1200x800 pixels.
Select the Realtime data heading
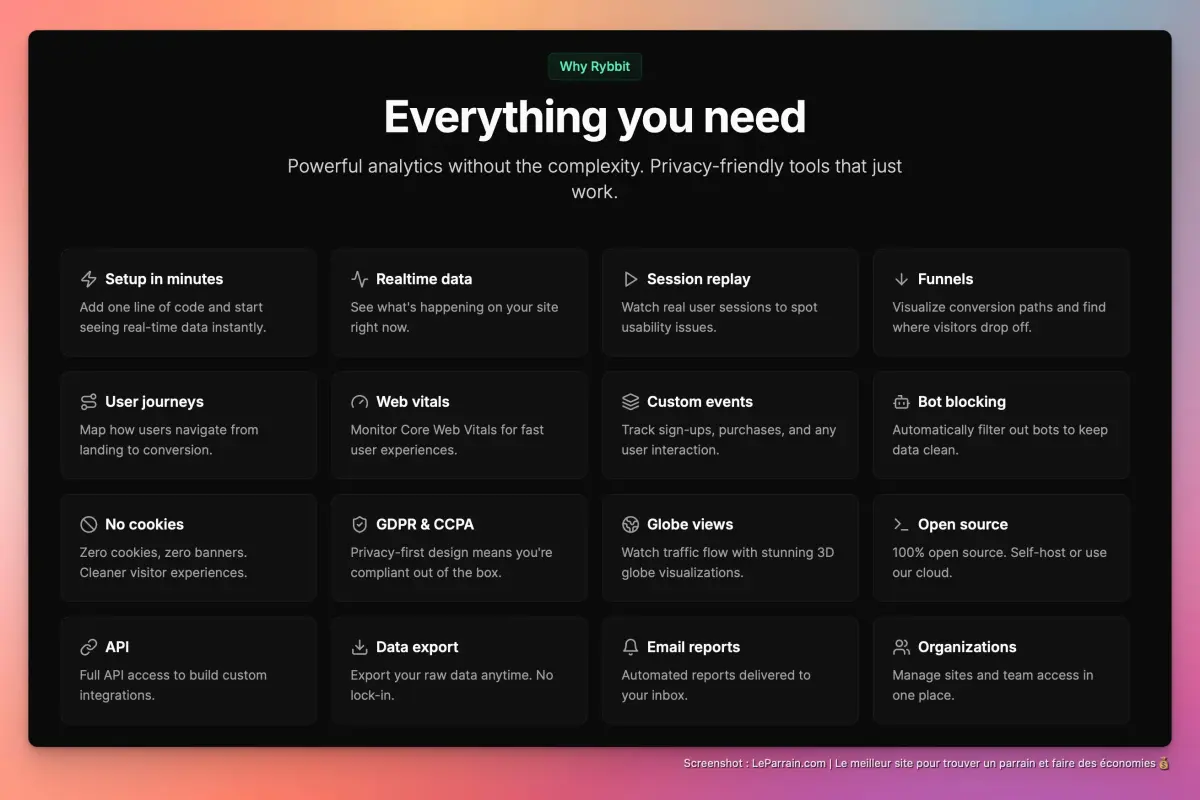click(x=424, y=279)
